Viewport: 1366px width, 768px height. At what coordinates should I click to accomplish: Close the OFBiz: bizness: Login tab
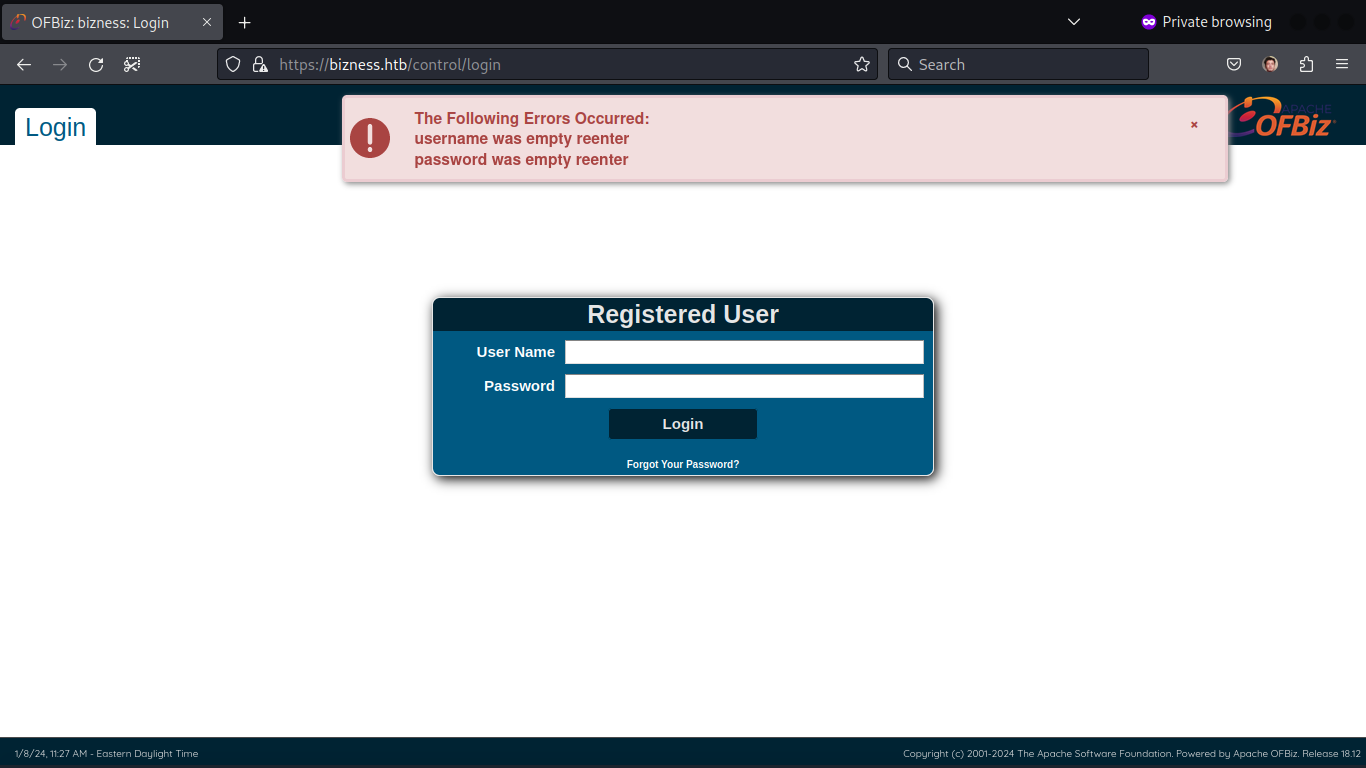207,22
